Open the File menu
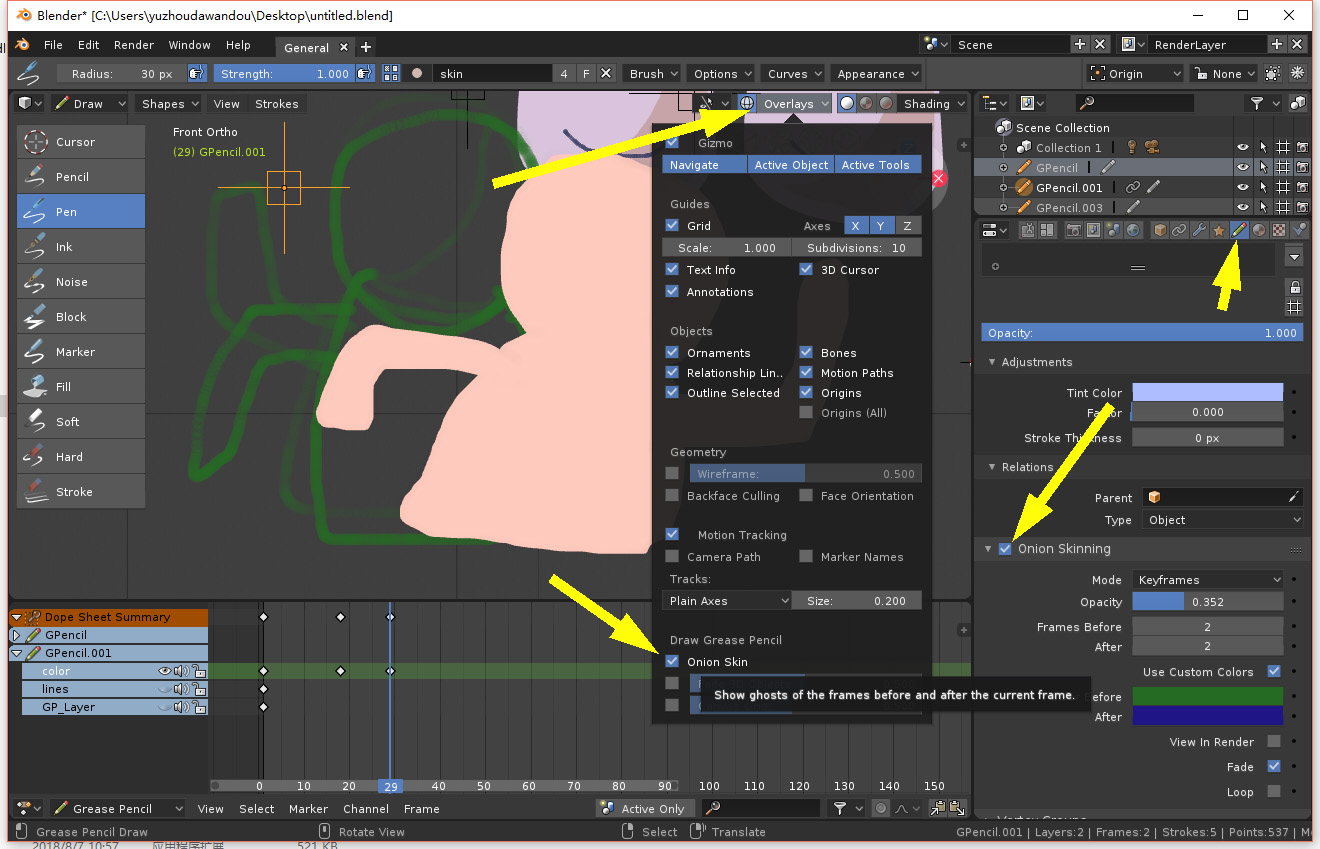 click(x=53, y=45)
